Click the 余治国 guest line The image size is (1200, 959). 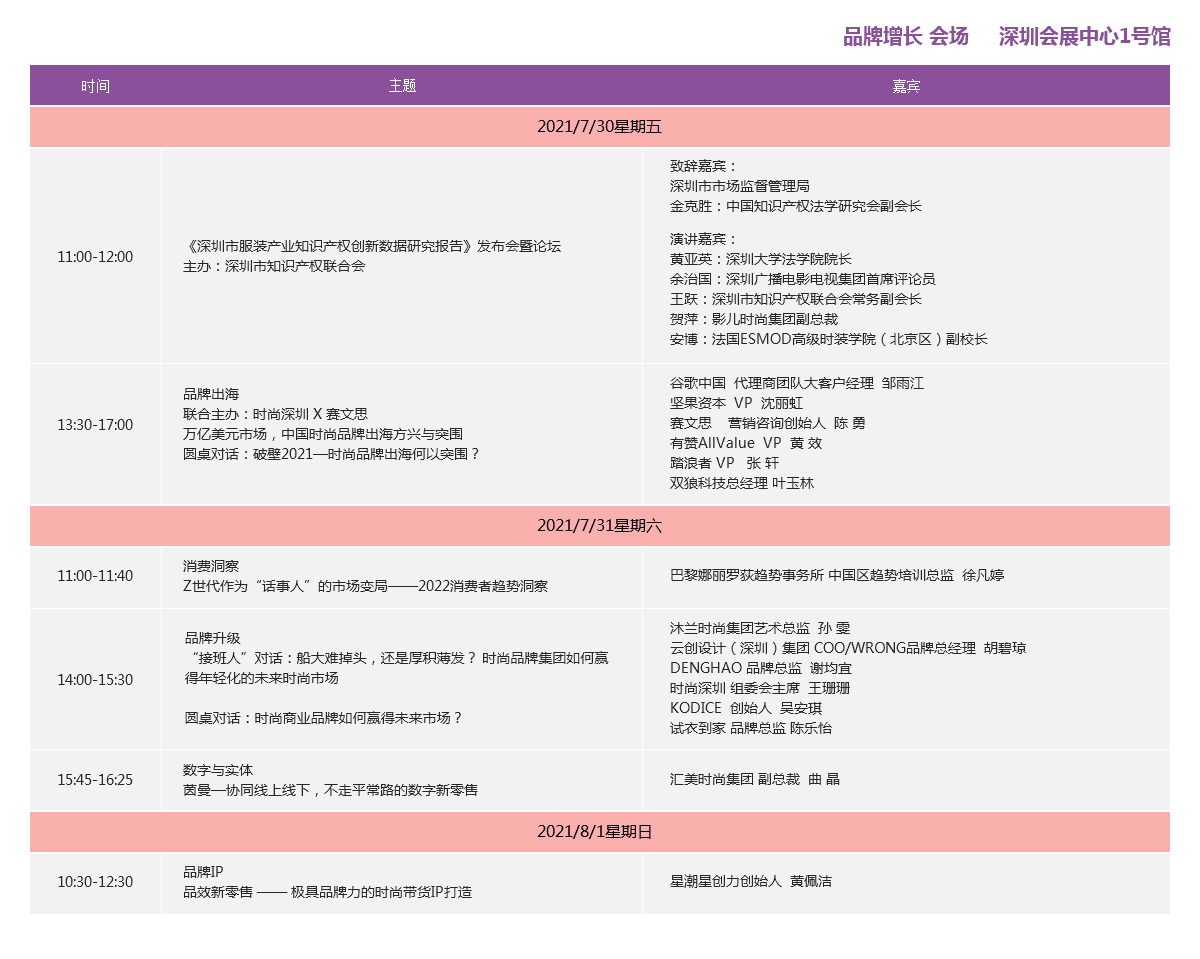point(803,279)
